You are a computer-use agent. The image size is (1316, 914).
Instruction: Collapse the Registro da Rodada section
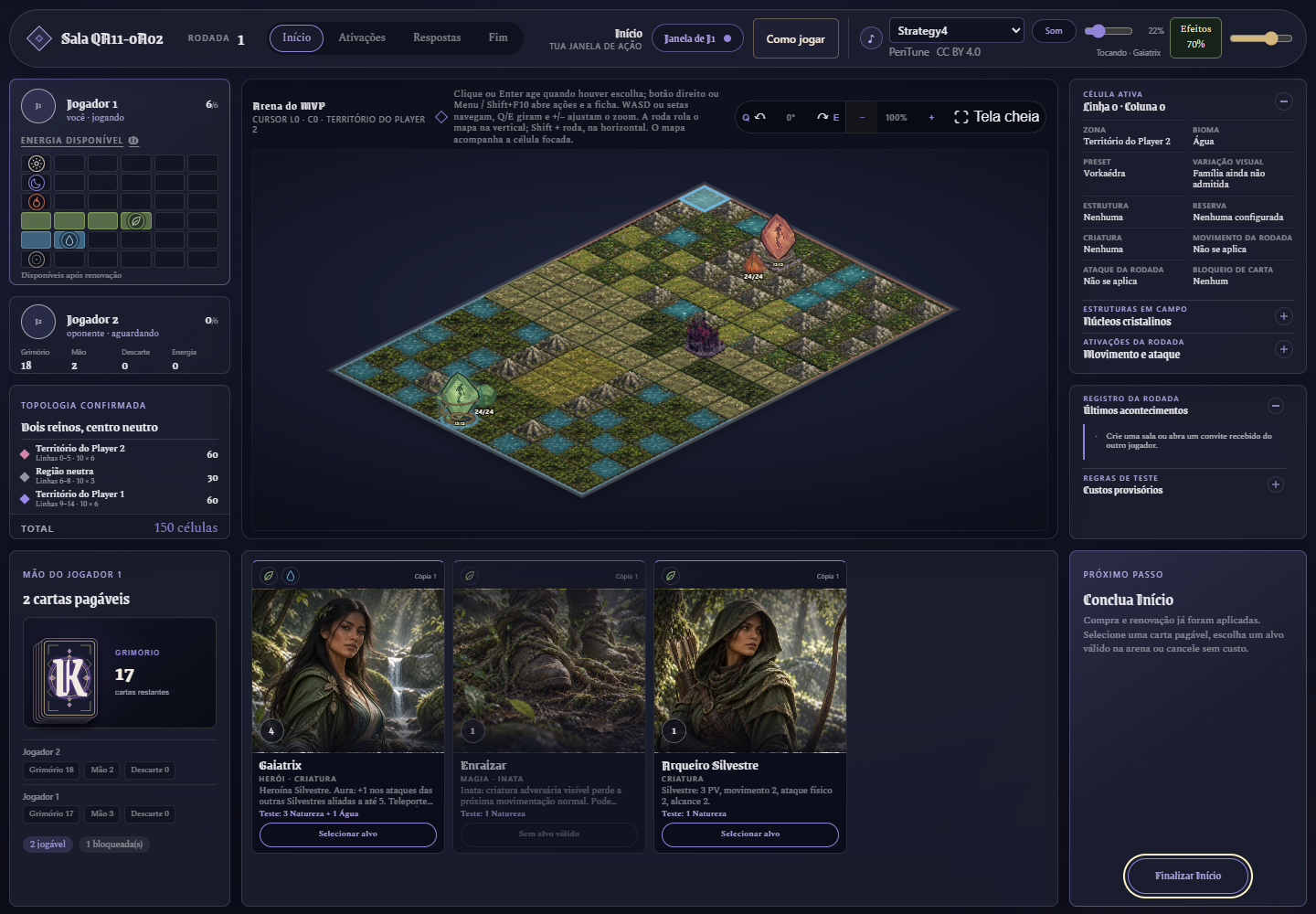[x=1276, y=406]
